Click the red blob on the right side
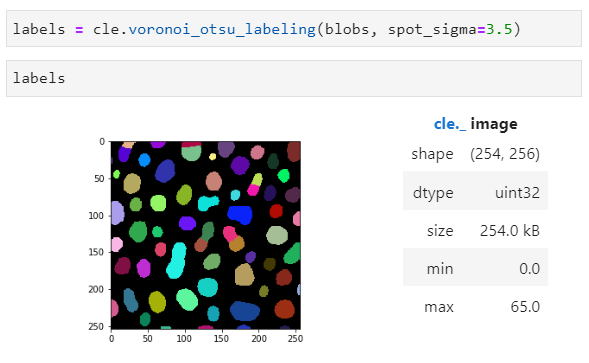This screenshot has width=589, height=363. (x=276, y=211)
